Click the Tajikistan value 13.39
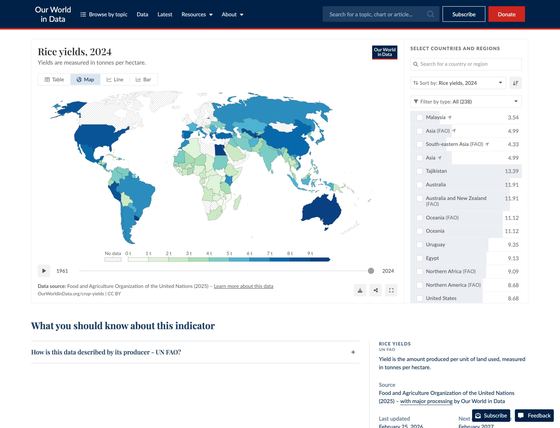This screenshot has width=560, height=428. 512,171
